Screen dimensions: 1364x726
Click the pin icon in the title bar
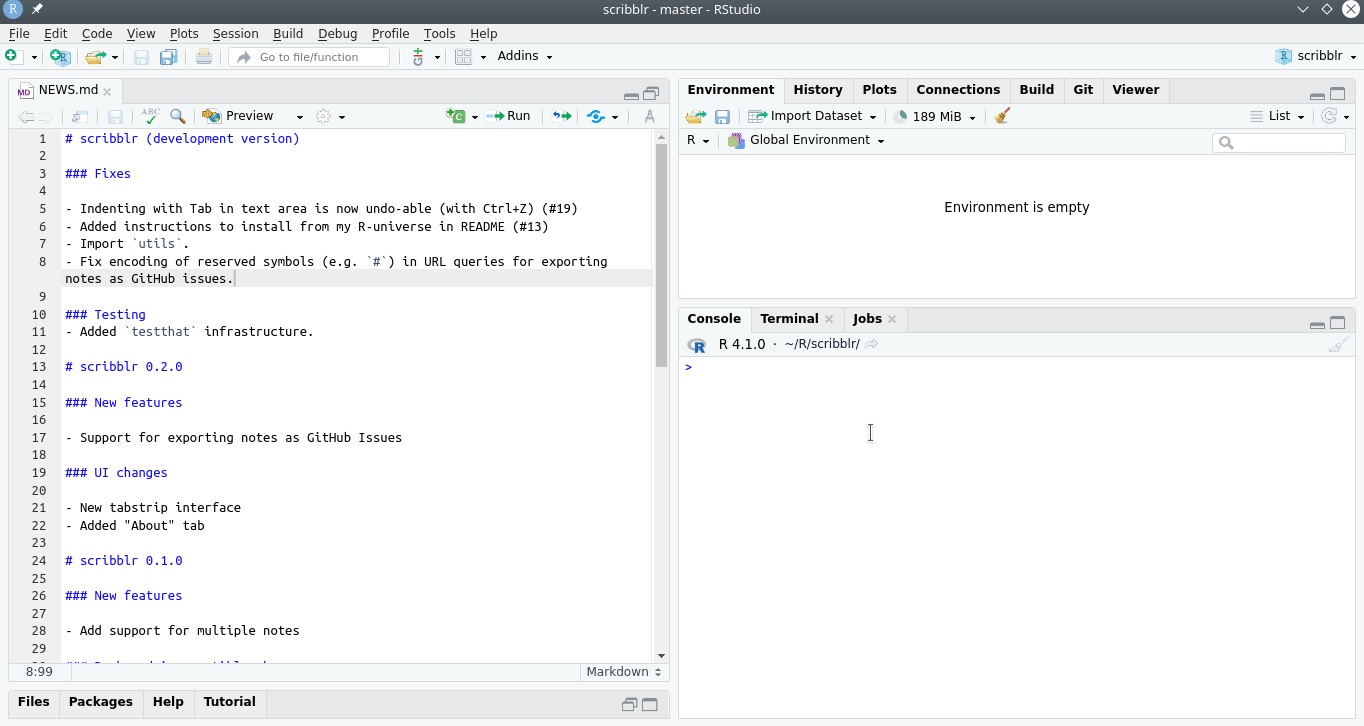(x=37, y=9)
